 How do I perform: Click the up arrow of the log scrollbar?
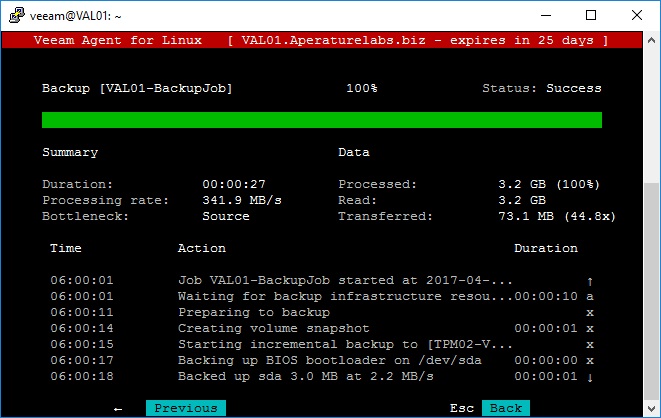click(590, 280)
